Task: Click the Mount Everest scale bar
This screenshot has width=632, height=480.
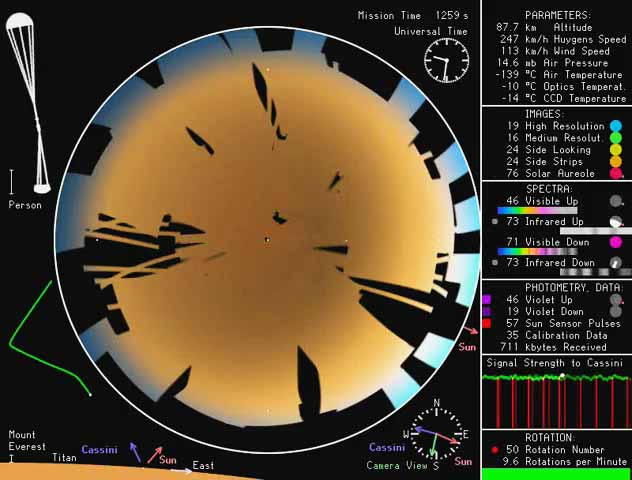Action: 11,459
